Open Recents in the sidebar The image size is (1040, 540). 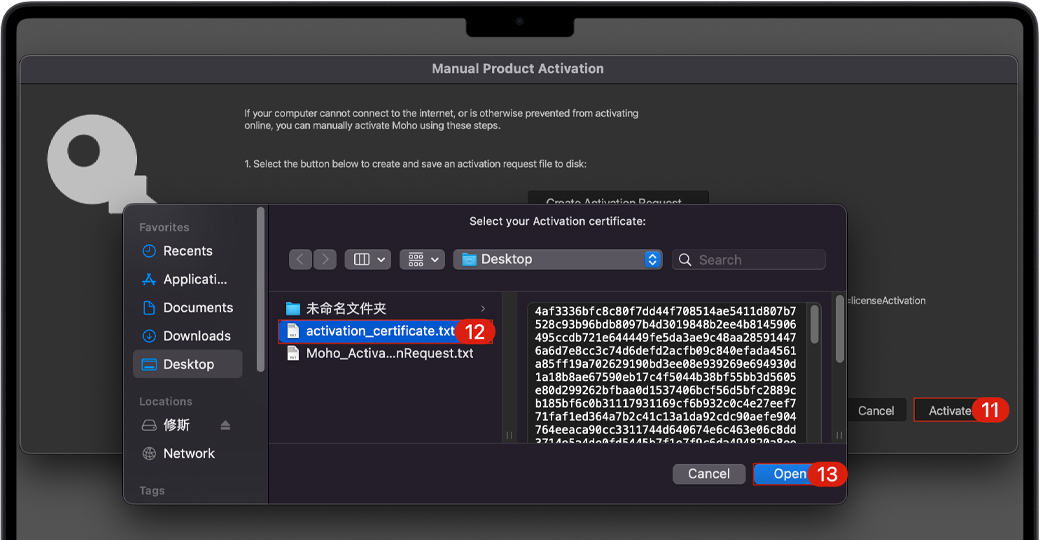(188, 251)
